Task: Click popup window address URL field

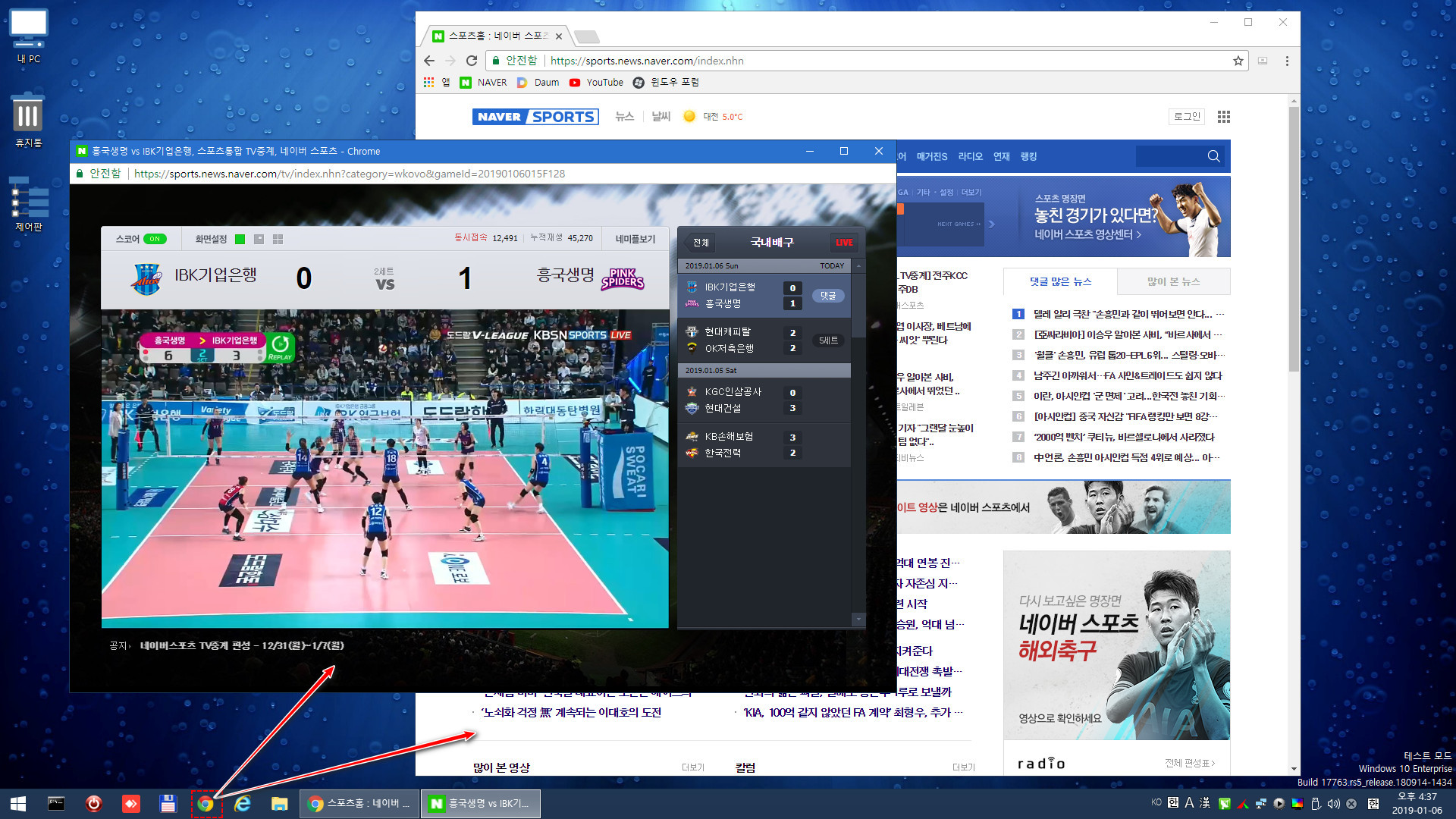Action: (x=349, y=174)
